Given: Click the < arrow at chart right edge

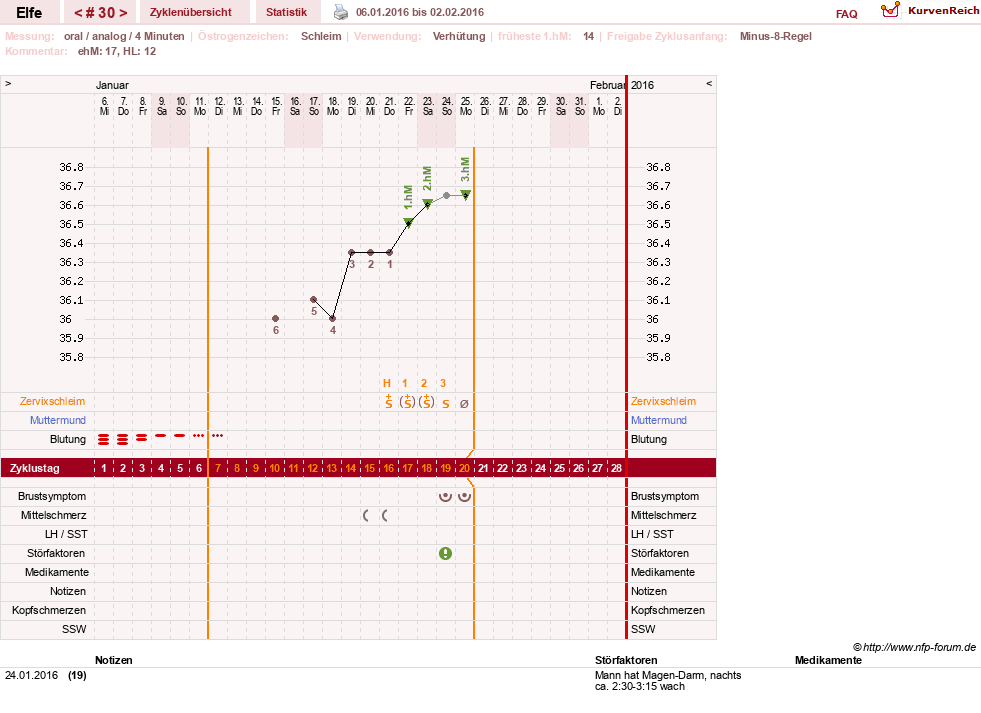Looking at the screenshot, I should coord(709,83).
